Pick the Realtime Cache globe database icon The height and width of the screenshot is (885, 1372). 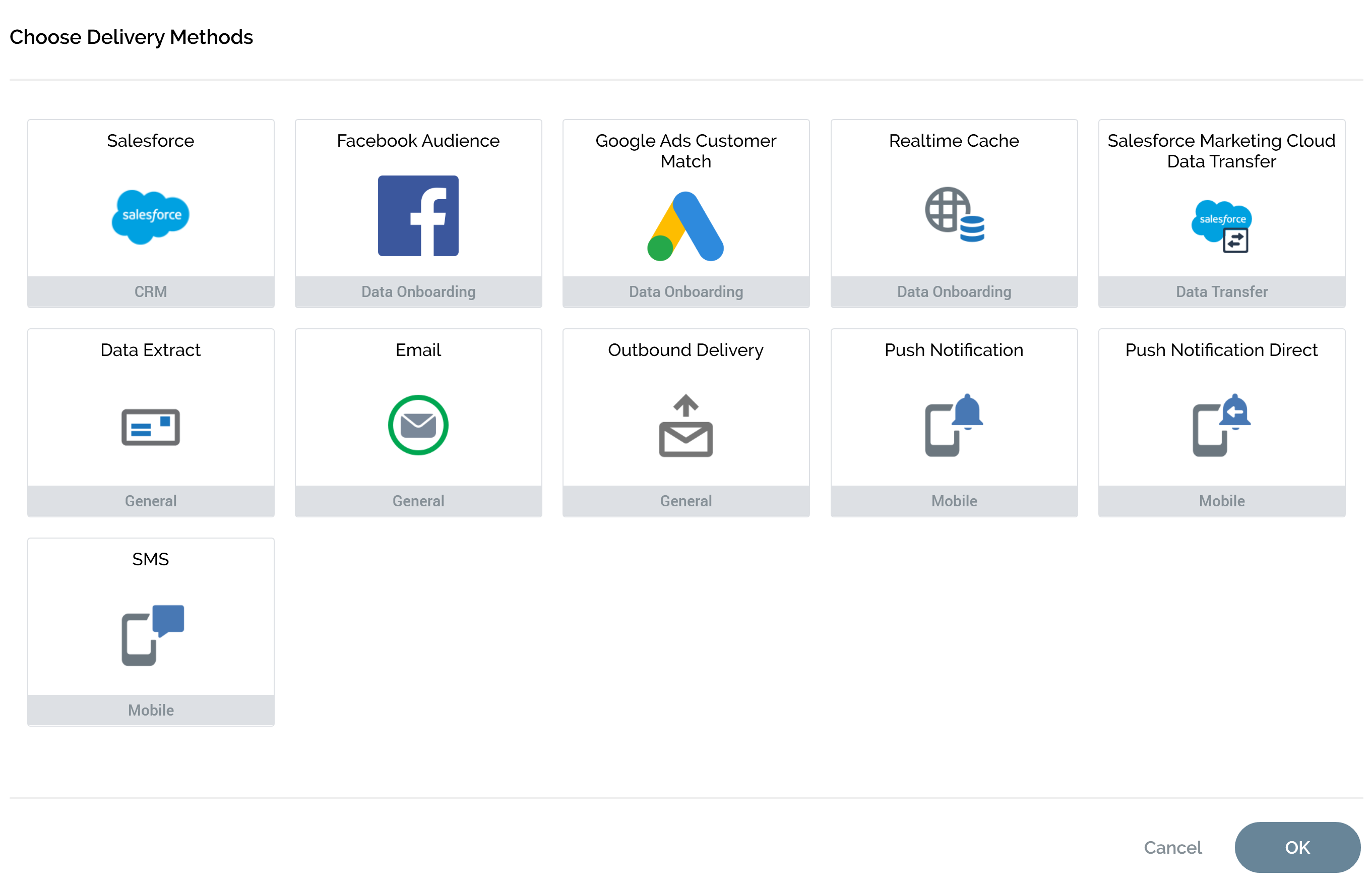click(x=953, y=214)
